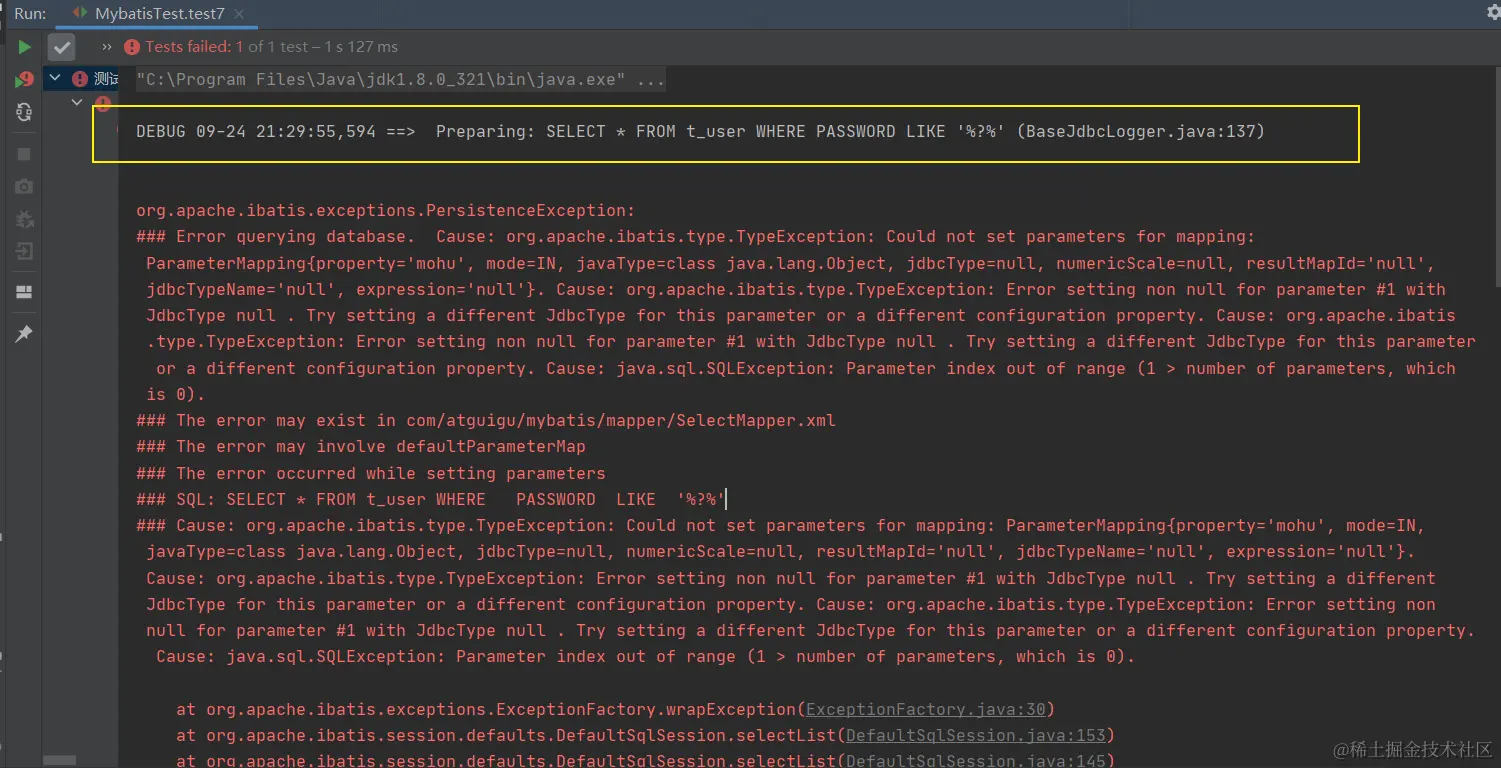Collapse the nested child test node arrow
1501x768 pixels.
(78, 103)
